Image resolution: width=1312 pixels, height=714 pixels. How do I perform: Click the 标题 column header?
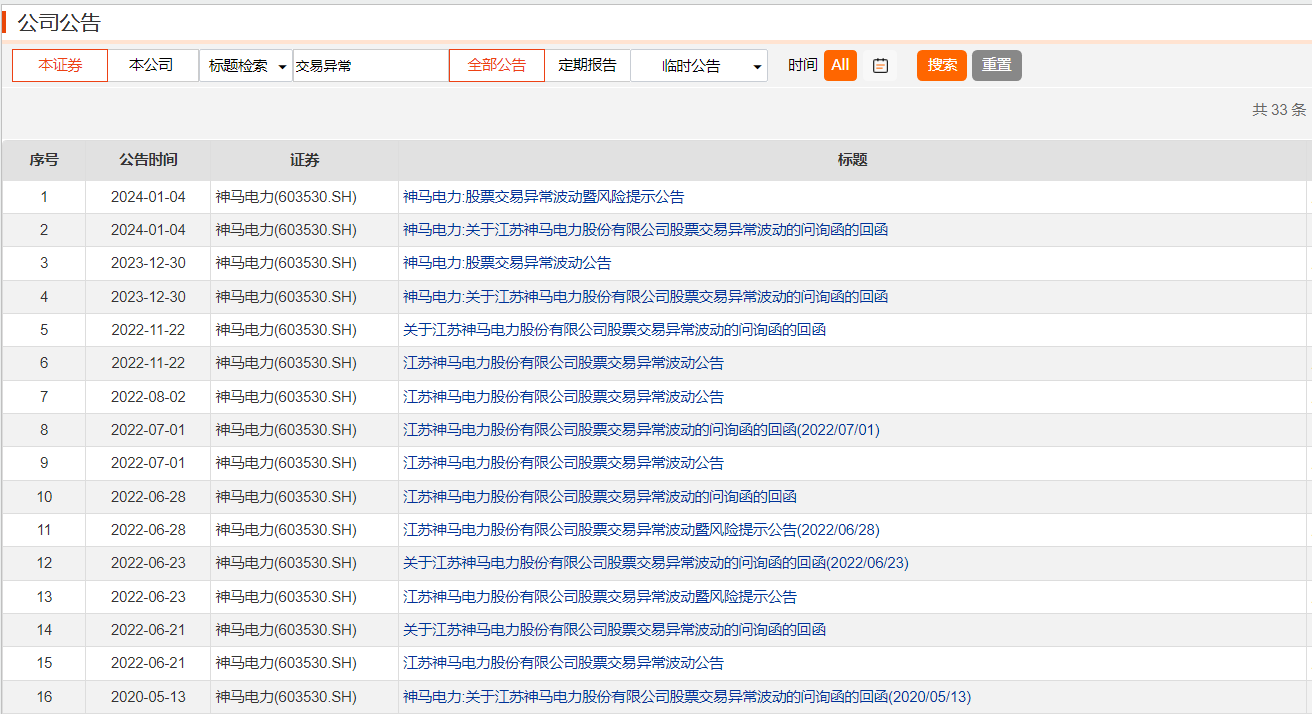[x=852, y=160]
